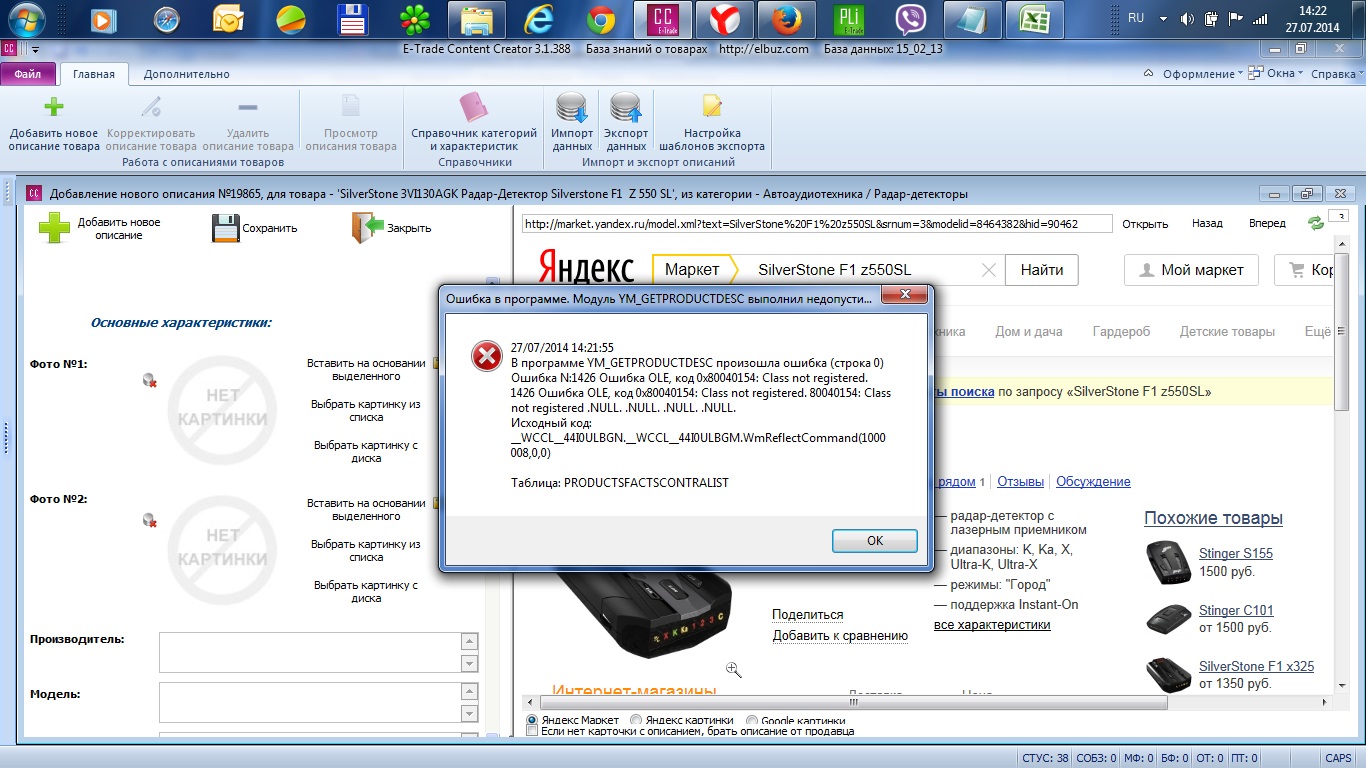Click 'Импорт данных' ribbon icon

572,108
